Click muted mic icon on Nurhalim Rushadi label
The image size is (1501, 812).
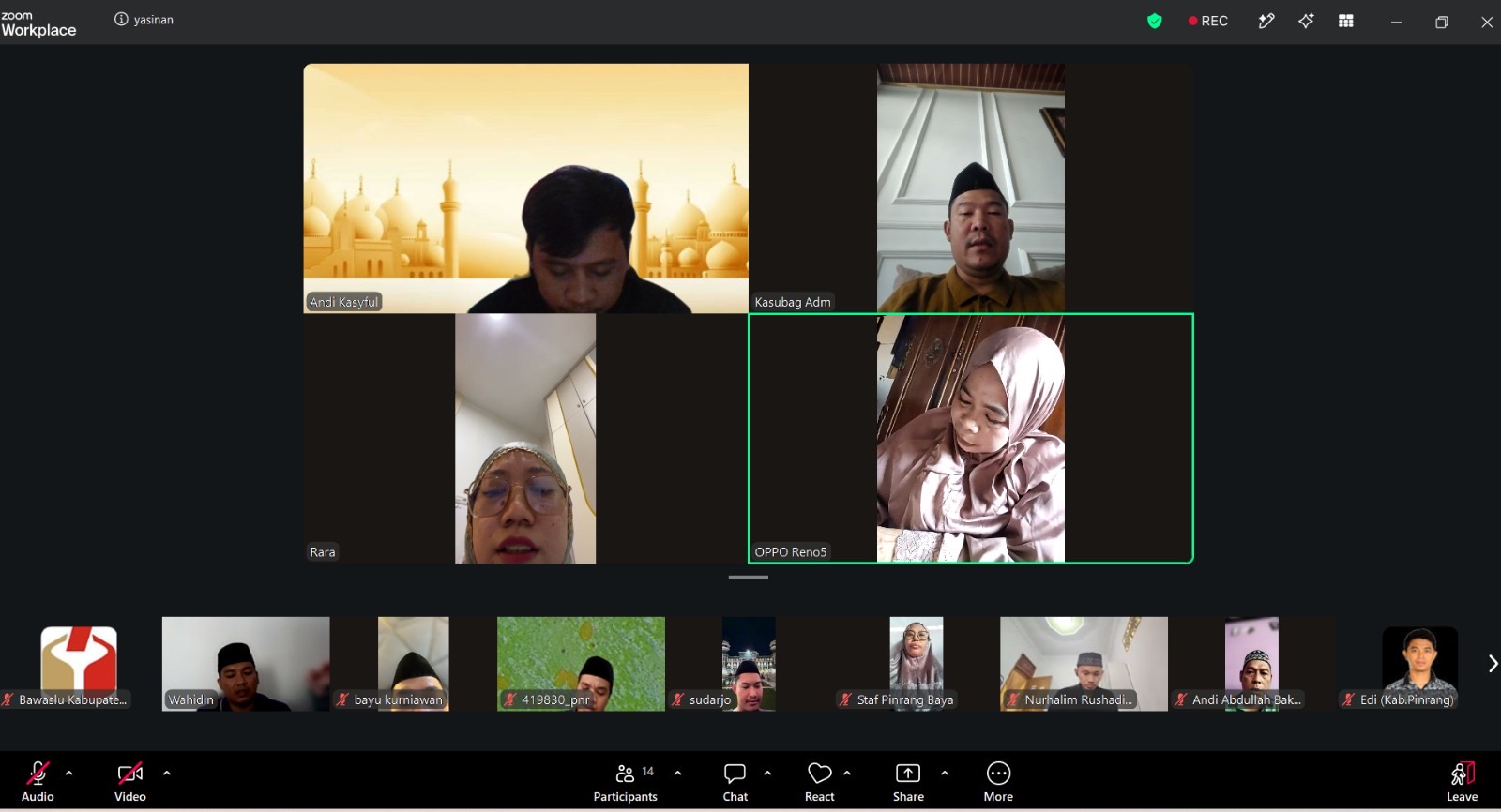(x=1013, y=699)
